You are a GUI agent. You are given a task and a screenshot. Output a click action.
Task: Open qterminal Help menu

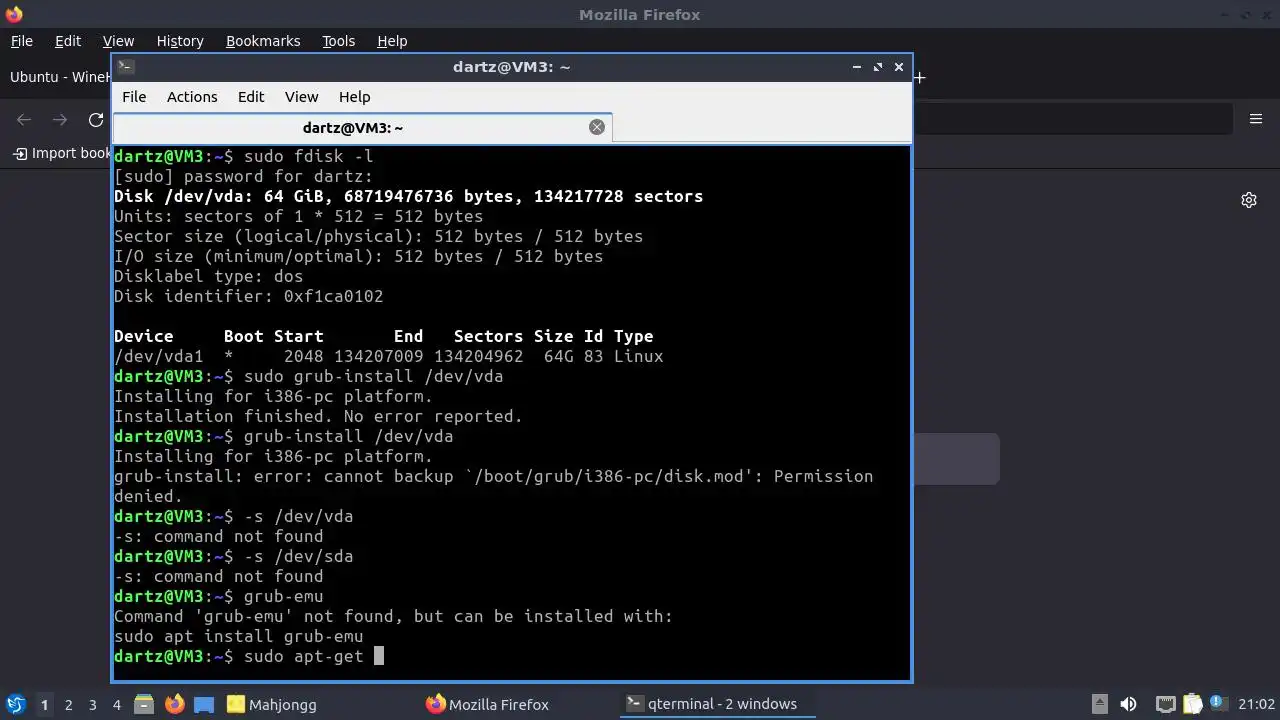click(355, 97)
